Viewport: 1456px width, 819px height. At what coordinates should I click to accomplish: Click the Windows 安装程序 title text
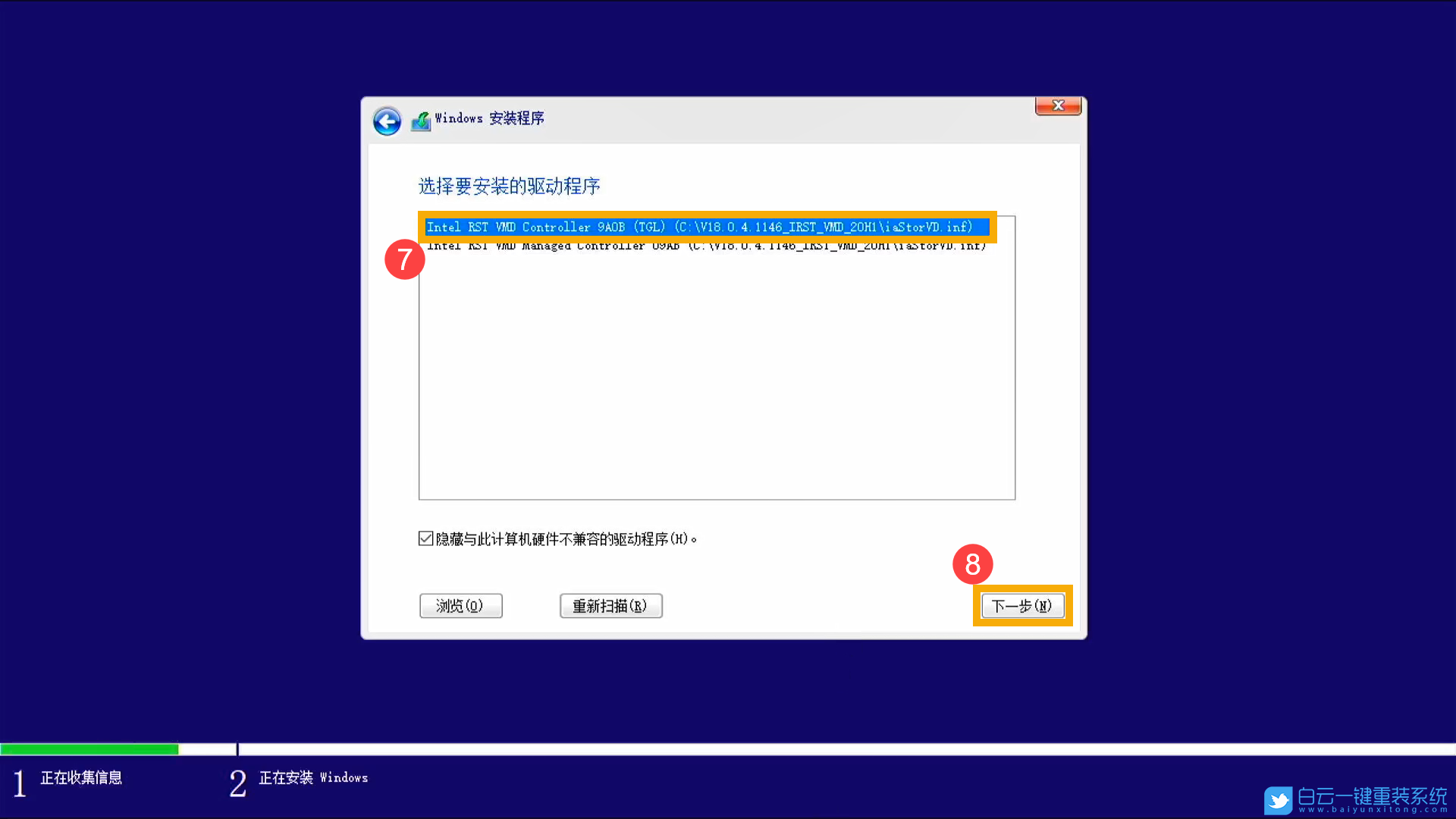[x=490, y=118]
